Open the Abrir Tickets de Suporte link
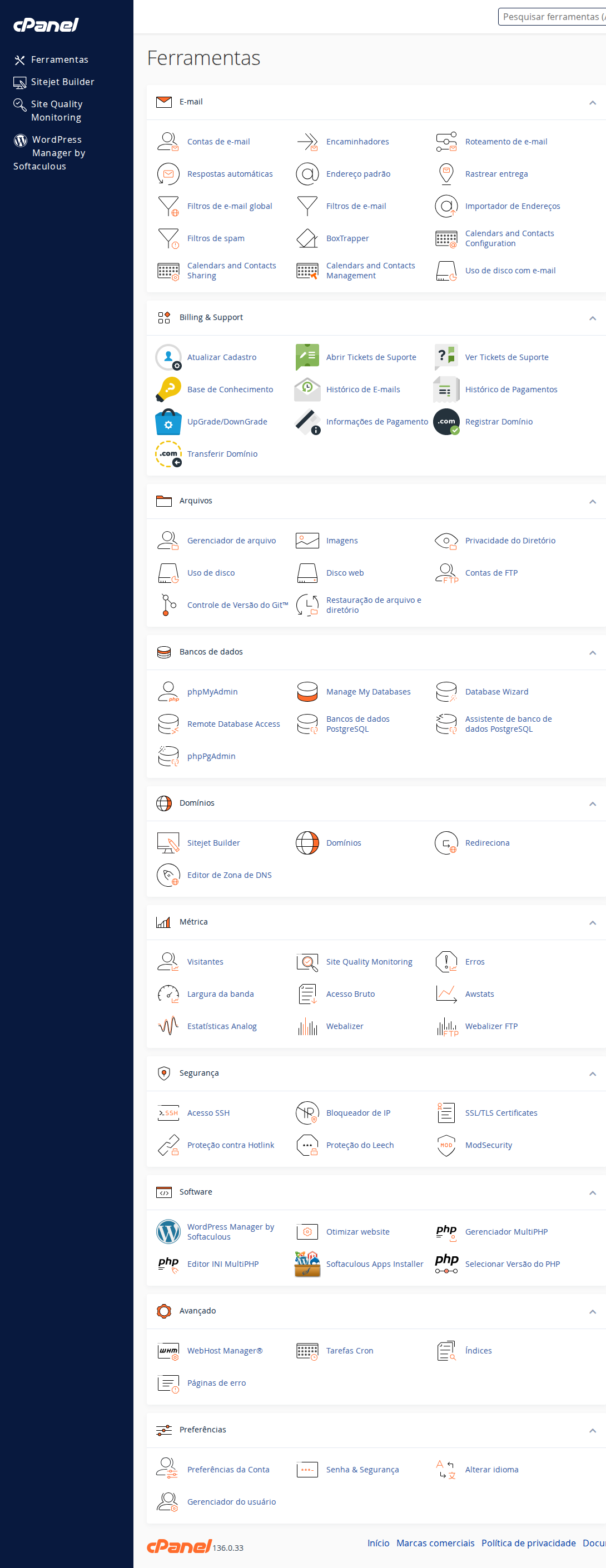Viewport: 606px width, 1568px height. pos(371,357)
